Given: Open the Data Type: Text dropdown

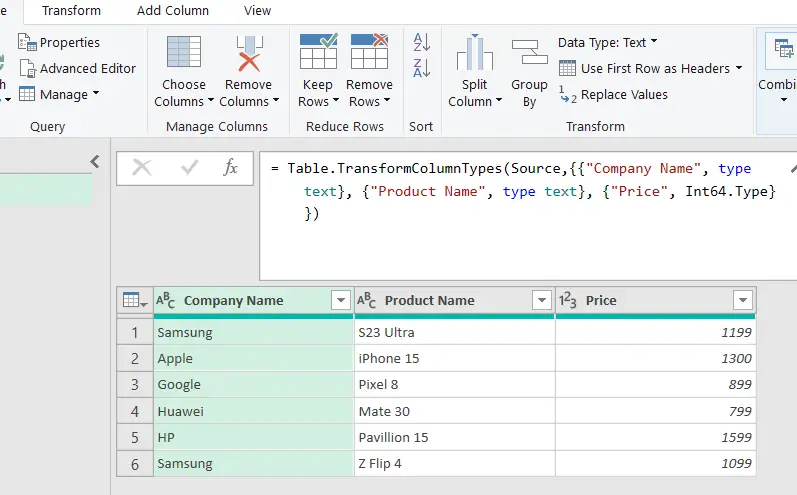Looking at the screenshot, I should click(x=607, y=42).
